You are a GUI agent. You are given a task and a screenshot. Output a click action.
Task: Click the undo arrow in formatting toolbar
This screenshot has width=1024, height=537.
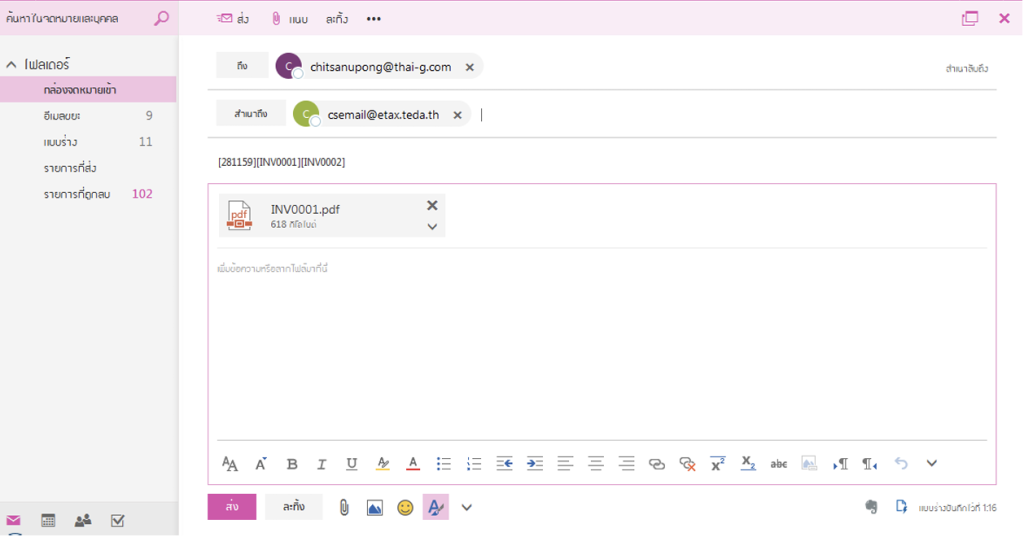tap(901, 464)
